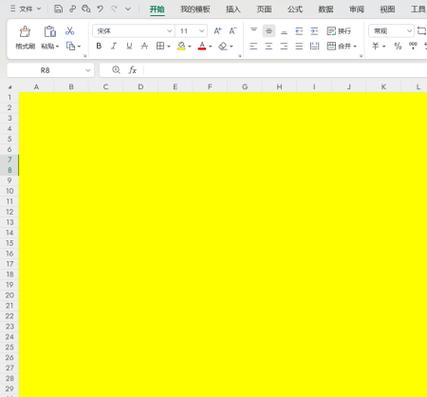Click the strikethrough text icon

[144, 46]
